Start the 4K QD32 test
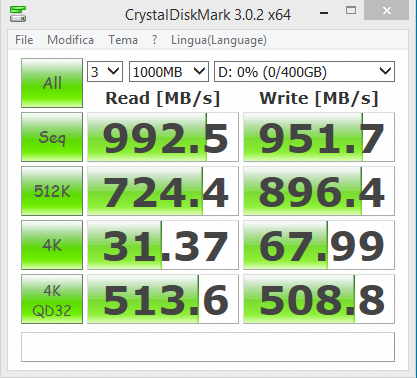 click(52, 299)
